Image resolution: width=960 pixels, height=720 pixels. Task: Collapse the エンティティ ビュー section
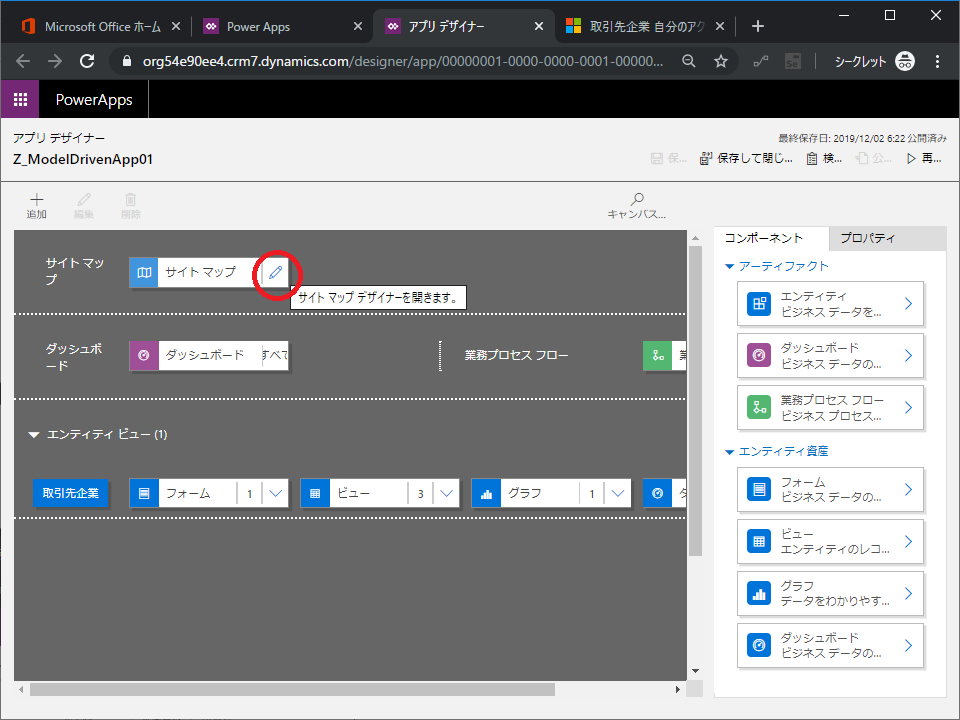pos(34,435)
